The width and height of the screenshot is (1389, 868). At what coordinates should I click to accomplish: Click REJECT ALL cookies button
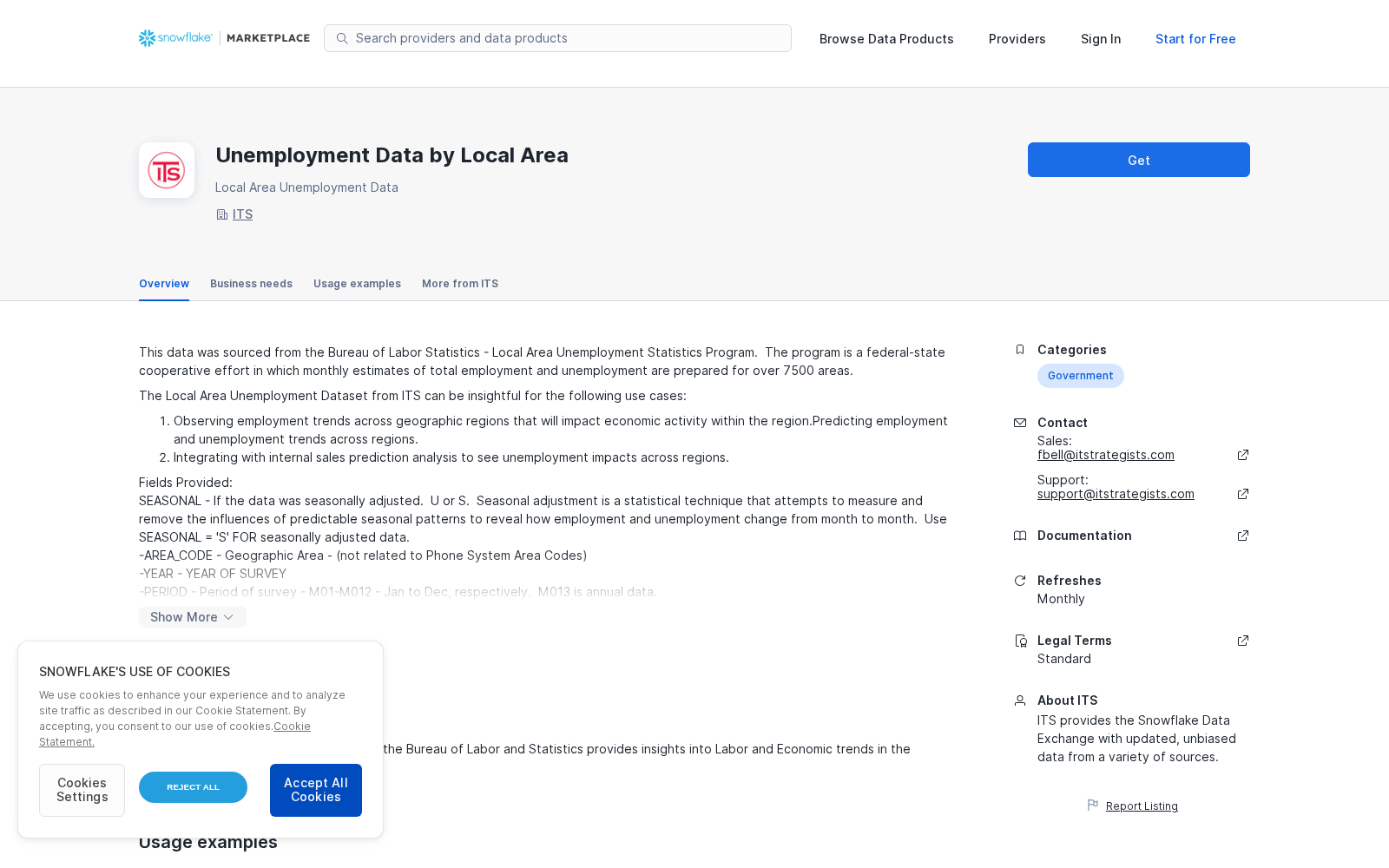click(x=193, y=787)
